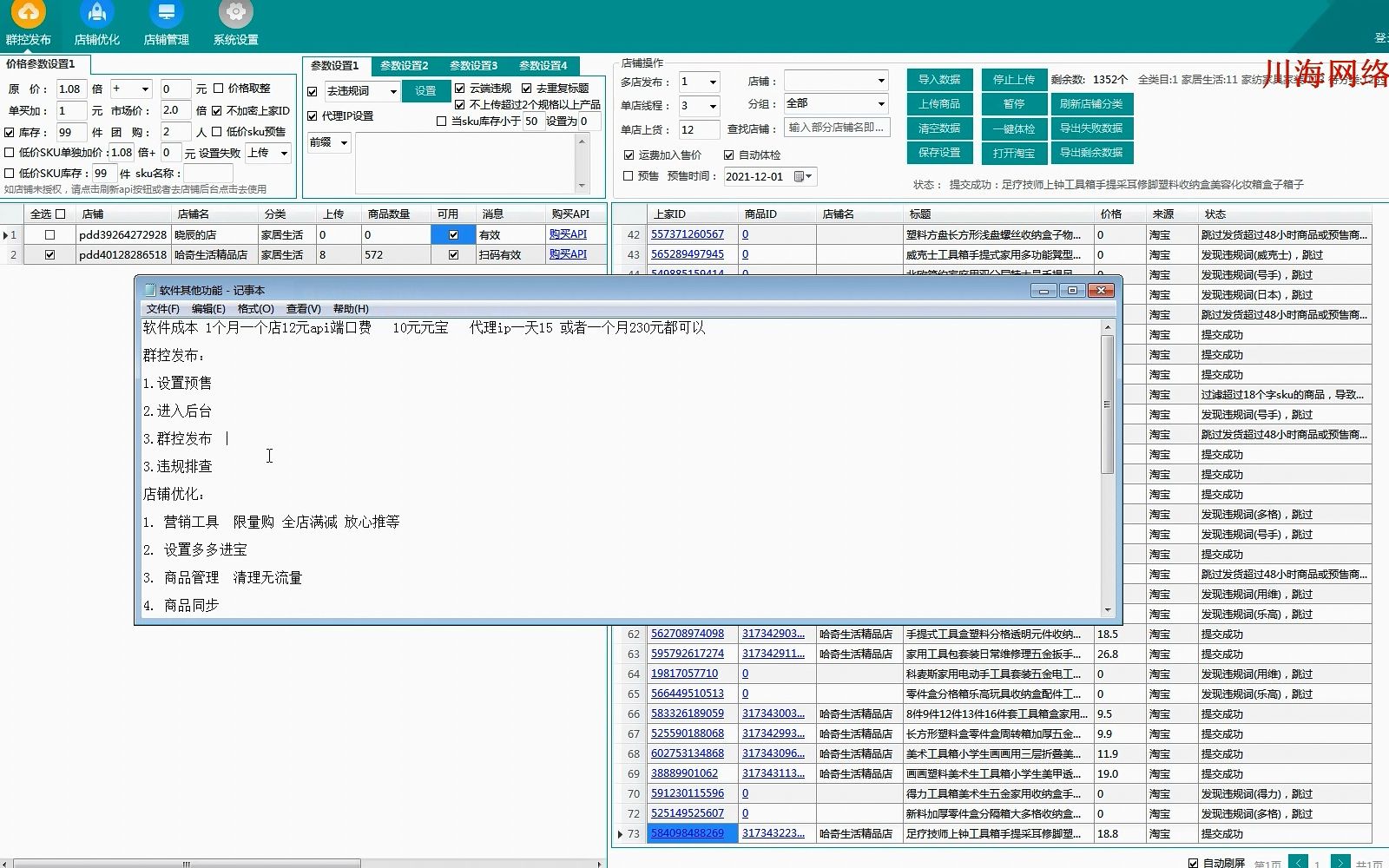Open the 店铺管理 monitor icon
Viewport: 1389px width, 868px height.
click(166, 13)
